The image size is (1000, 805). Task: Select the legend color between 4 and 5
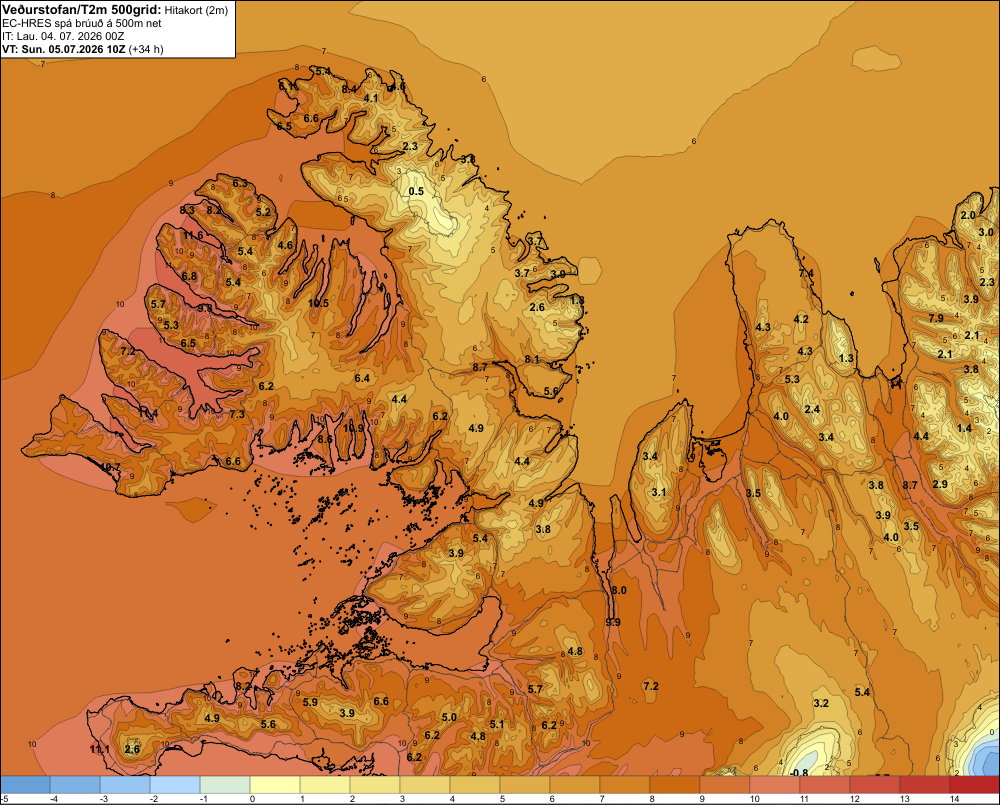475,785
